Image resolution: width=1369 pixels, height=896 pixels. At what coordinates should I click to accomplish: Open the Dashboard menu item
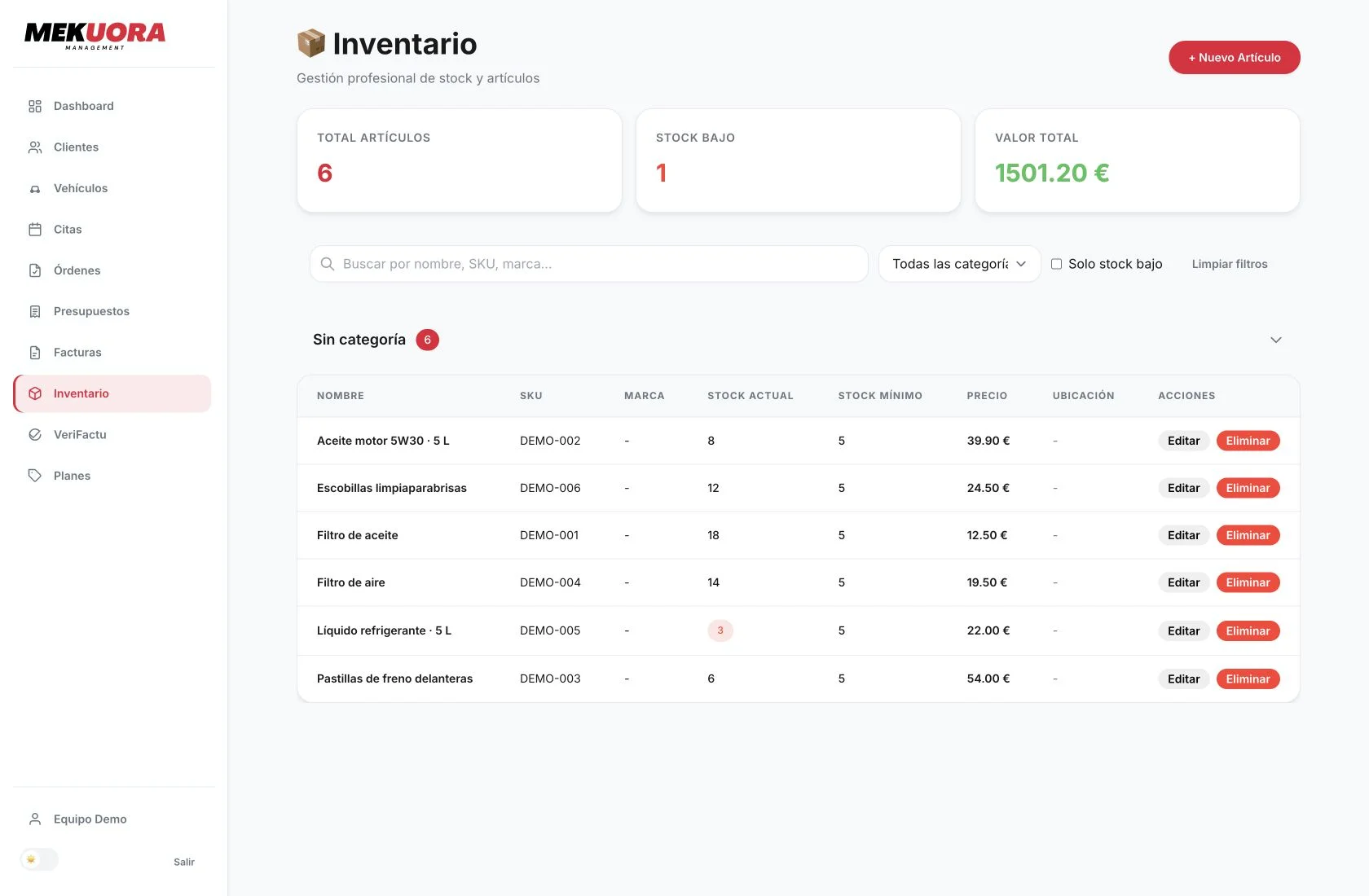point(112,106)
